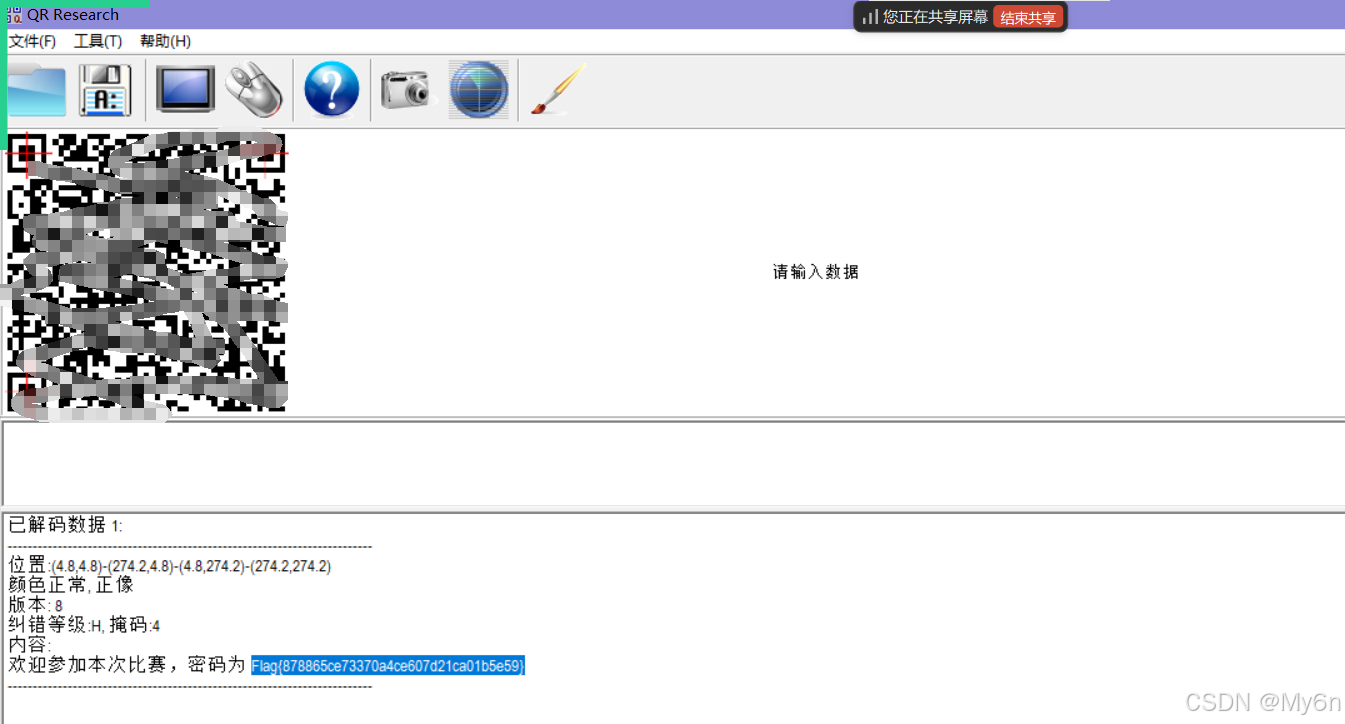Click the 您正在共享屏幕 status label
The width and height of the screenshot is (1345, 724).
[x=935, y=17]
